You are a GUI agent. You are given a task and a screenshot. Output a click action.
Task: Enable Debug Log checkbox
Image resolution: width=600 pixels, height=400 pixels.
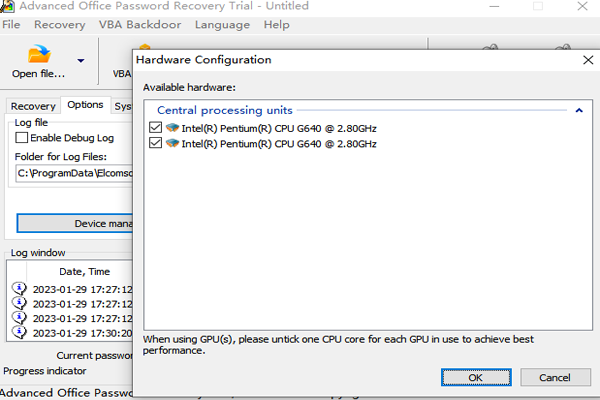tap(21, 138)
